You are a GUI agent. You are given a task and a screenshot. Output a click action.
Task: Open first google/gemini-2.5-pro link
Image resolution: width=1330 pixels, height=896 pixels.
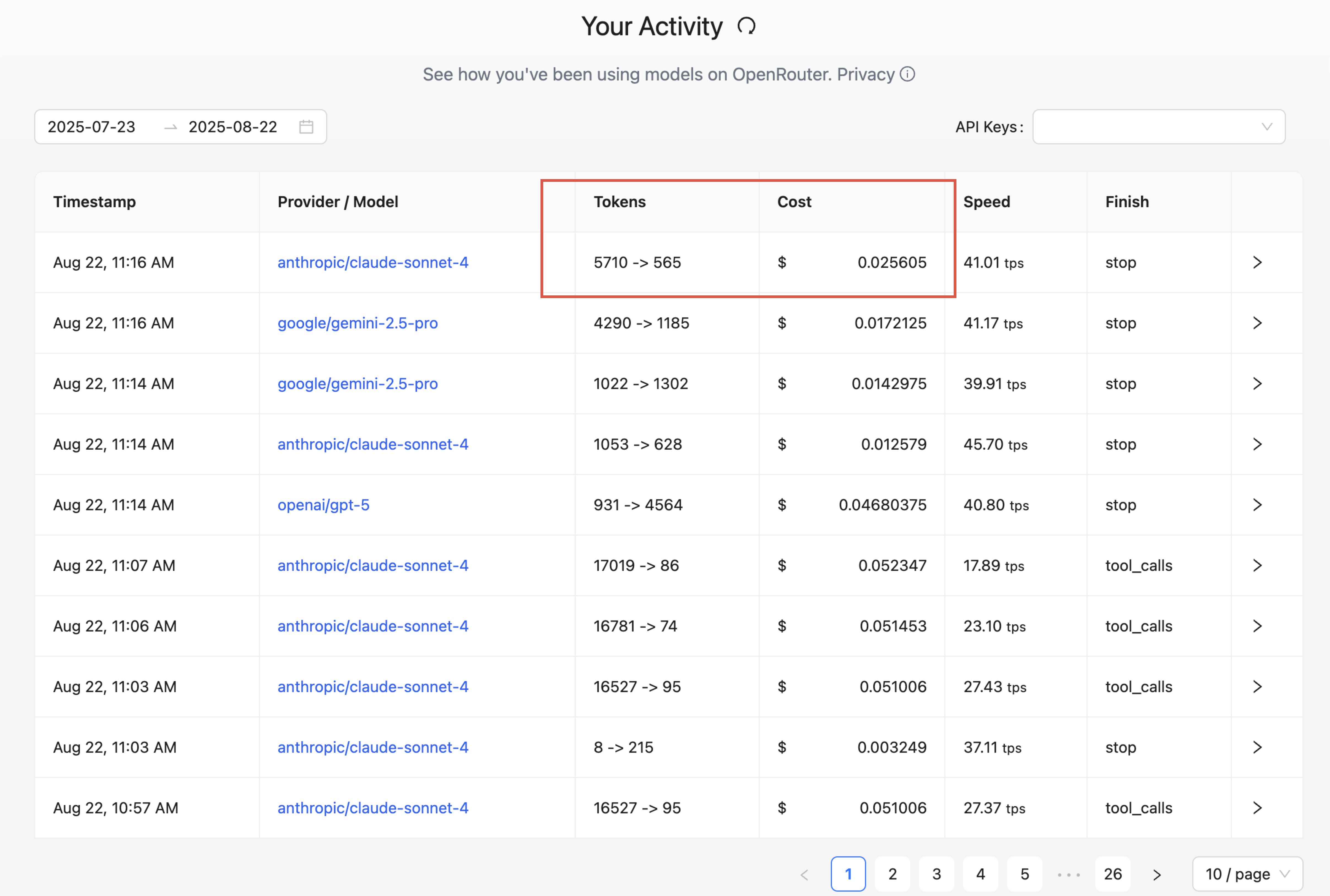358,323
